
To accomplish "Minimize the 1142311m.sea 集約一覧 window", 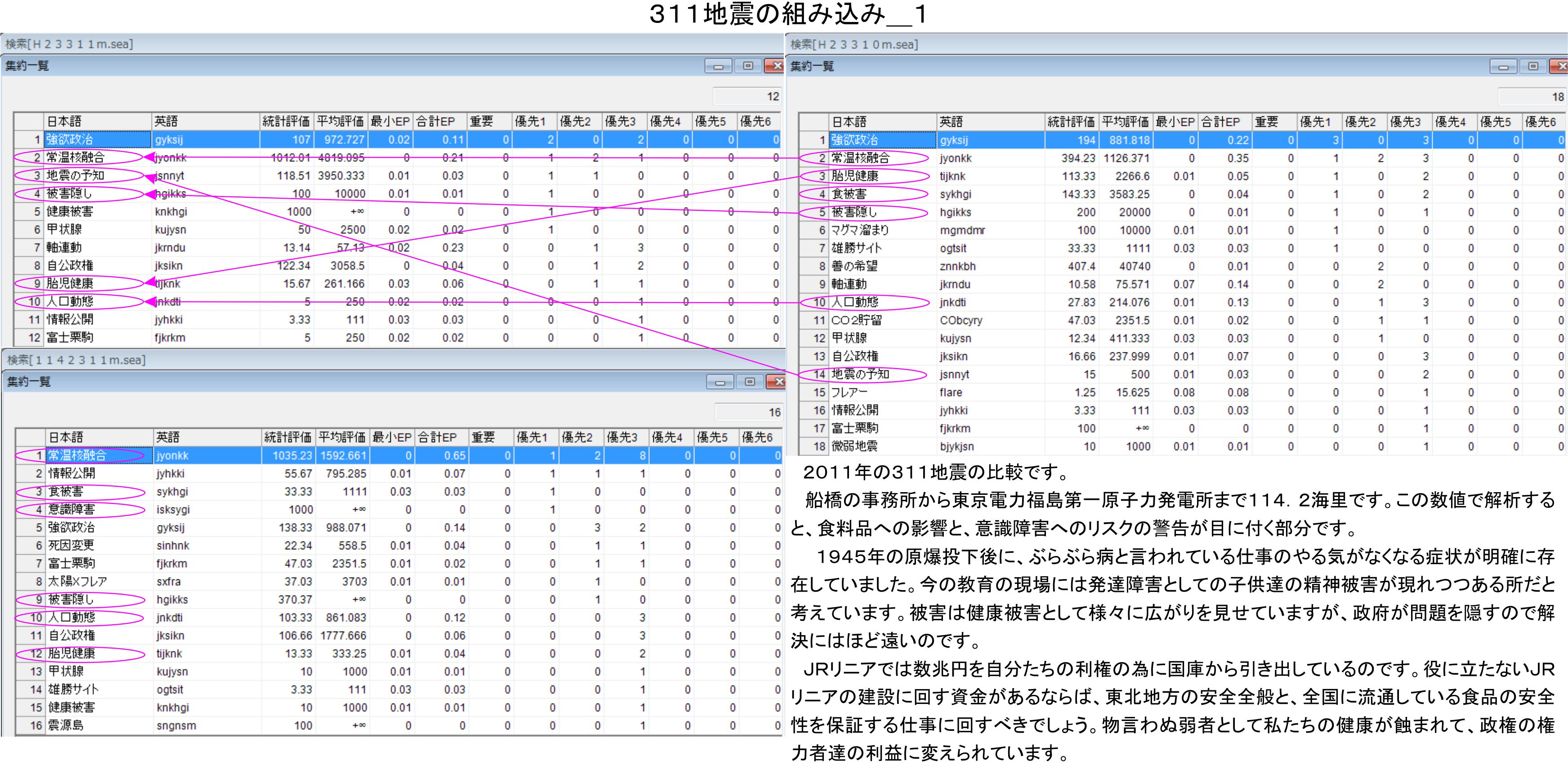I will [x=720, y=382].
